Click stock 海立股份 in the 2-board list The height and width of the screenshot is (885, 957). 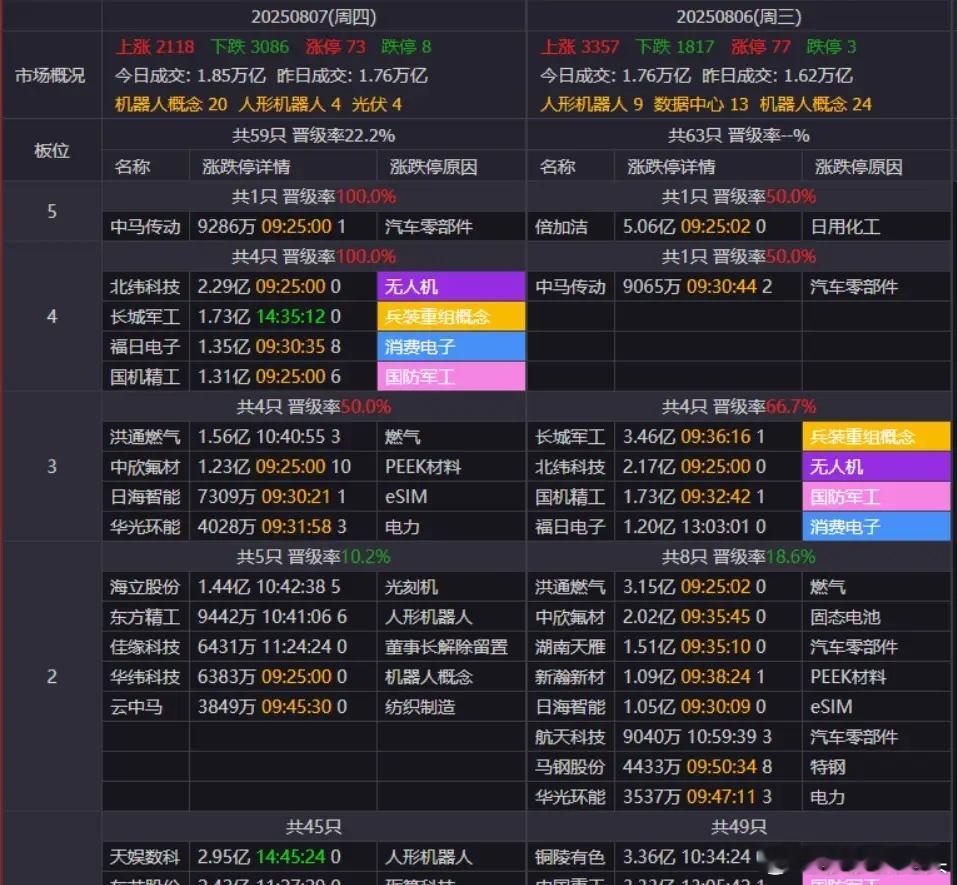(145, 587)
